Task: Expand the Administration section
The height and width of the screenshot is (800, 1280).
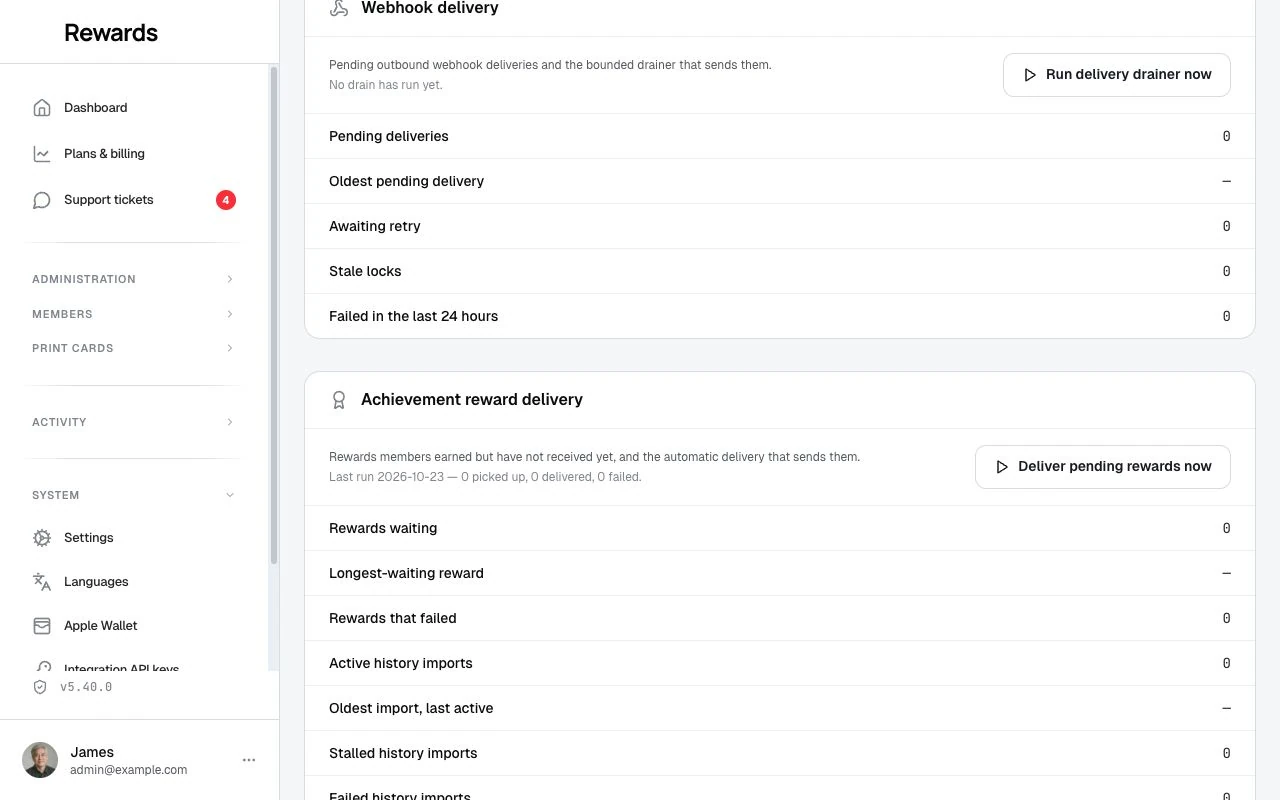Action: point(135,279)
